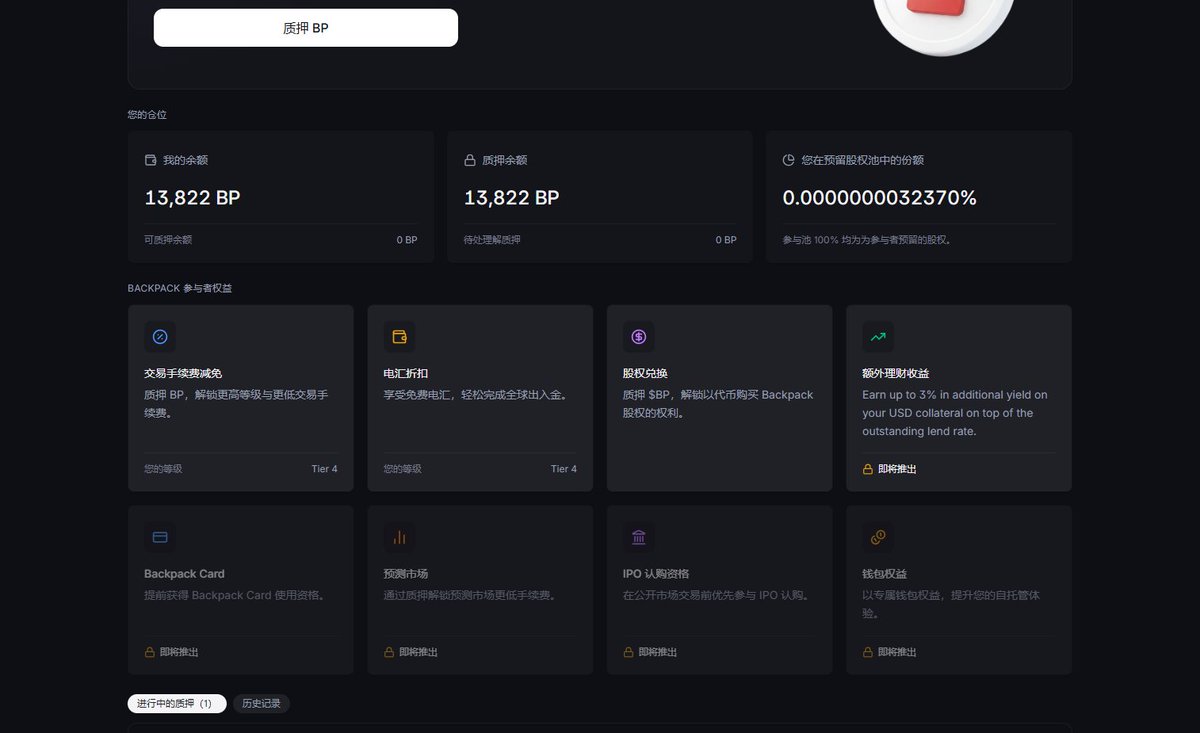Click the 0 BP value for 可质押余额
Image resolution: width=1200 pixels, height=733 pixels.
pyautogui.click(x=407, y=240)
